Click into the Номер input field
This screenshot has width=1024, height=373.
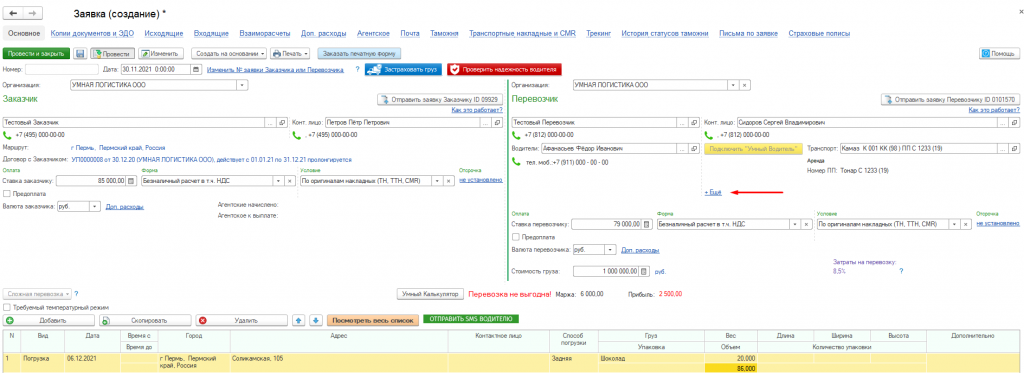[x=61, y=69]
